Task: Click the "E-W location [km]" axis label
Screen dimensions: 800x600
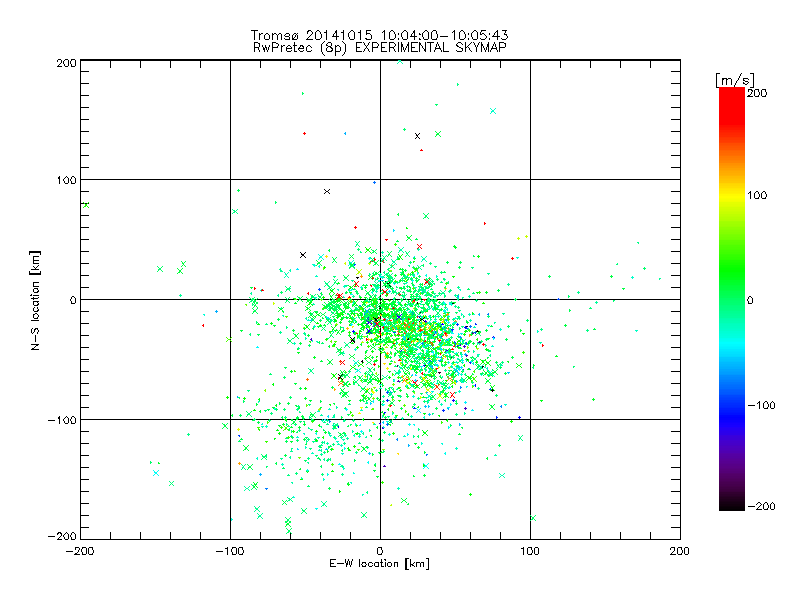Action: [x=379, y=564]
